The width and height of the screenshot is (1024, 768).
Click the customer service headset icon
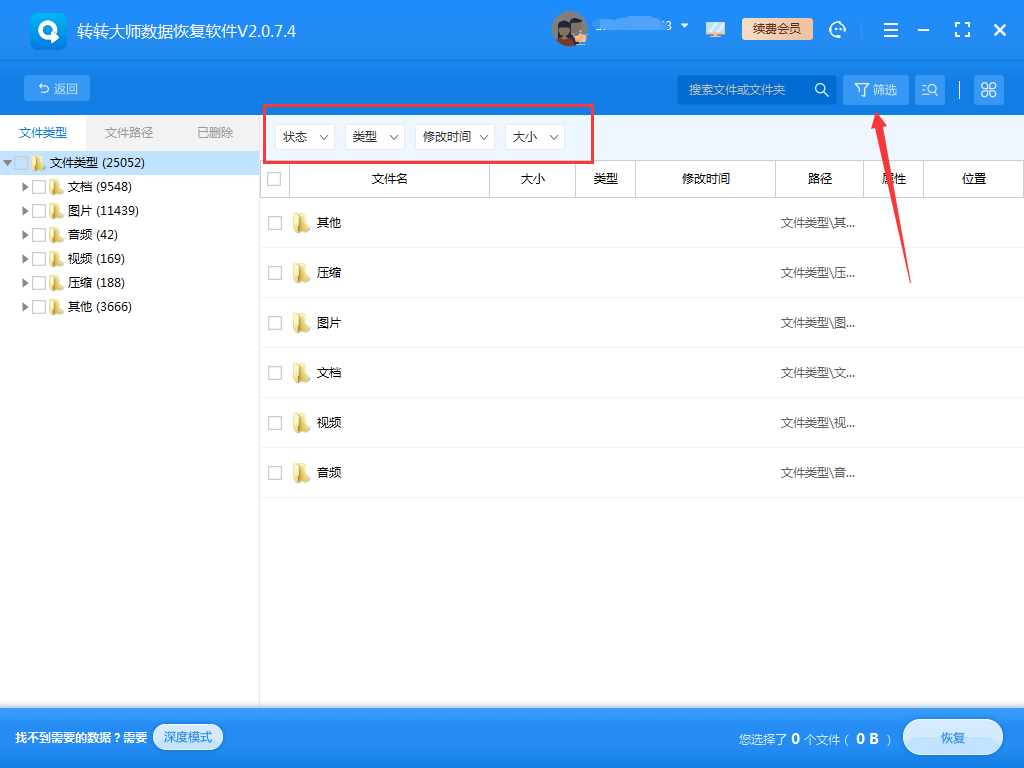837,29
